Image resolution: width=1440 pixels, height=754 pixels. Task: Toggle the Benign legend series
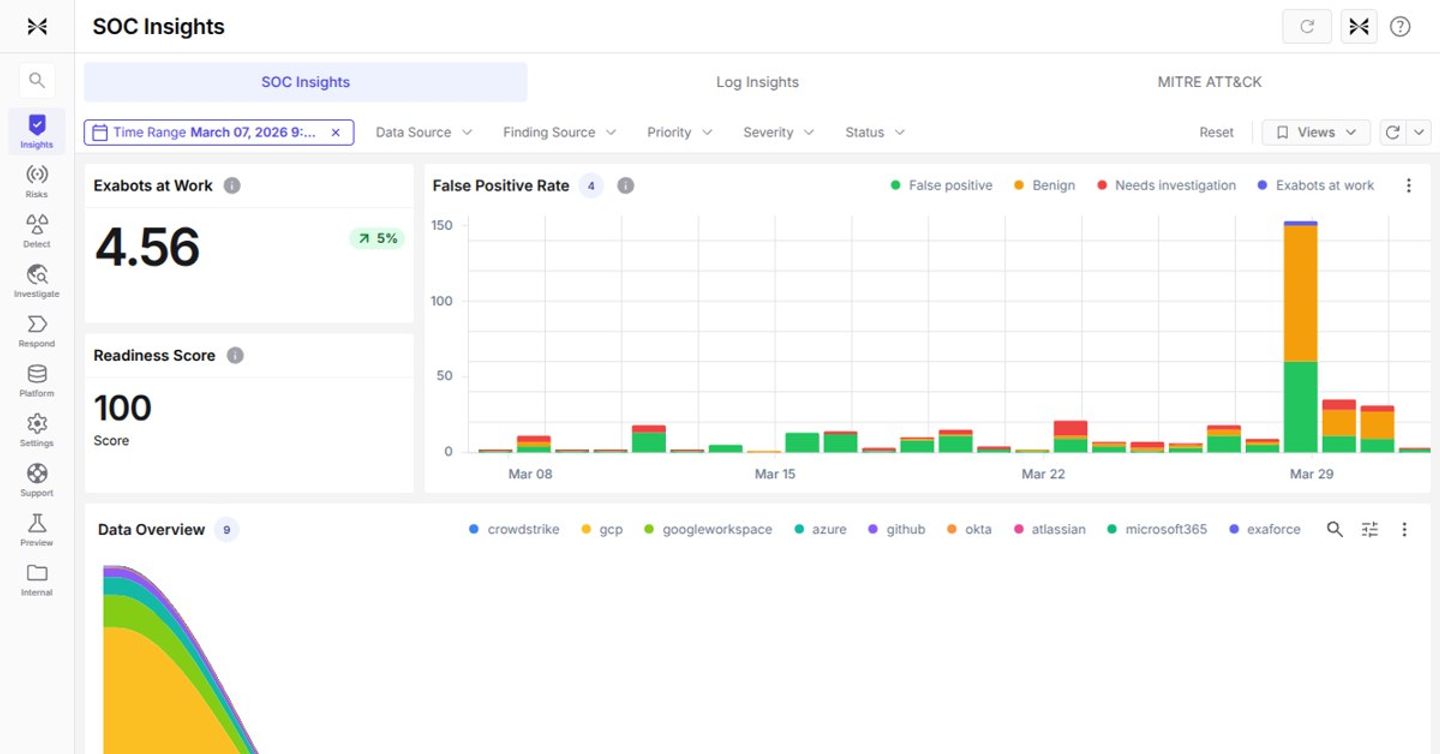(x=1045, y=186)
